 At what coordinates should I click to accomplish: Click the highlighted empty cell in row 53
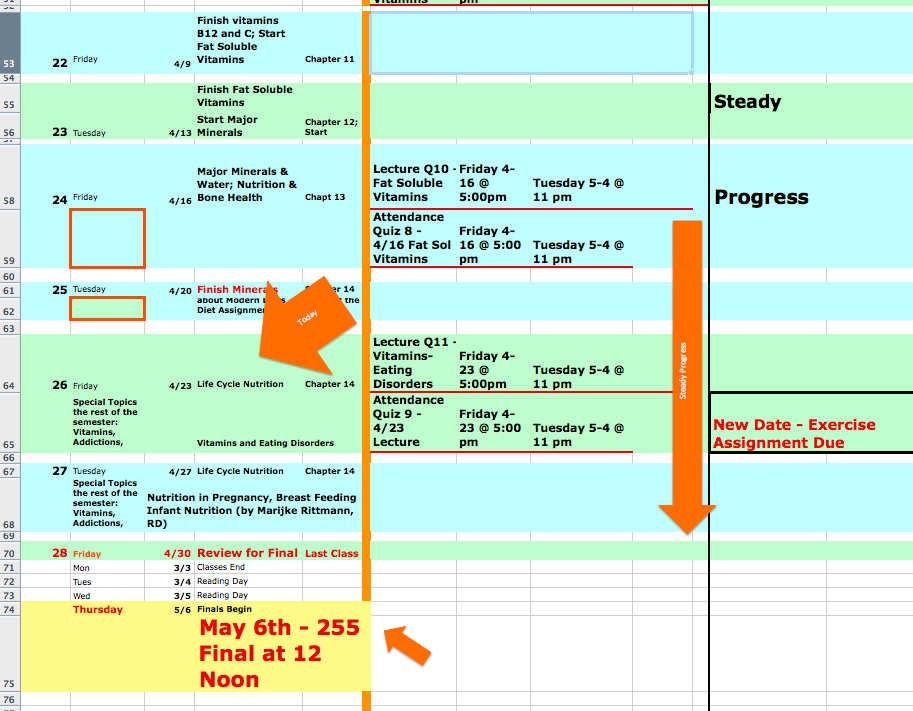531,43
